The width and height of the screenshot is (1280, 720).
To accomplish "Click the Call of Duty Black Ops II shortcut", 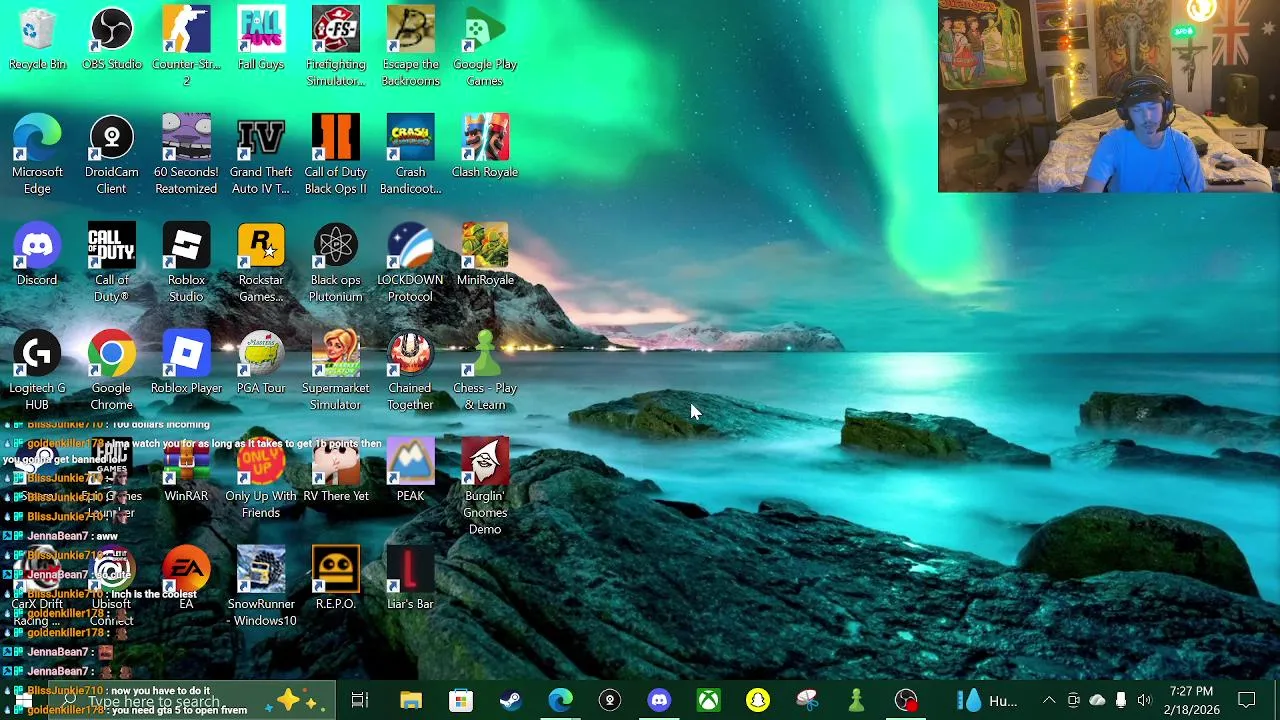I will point(335,155).
